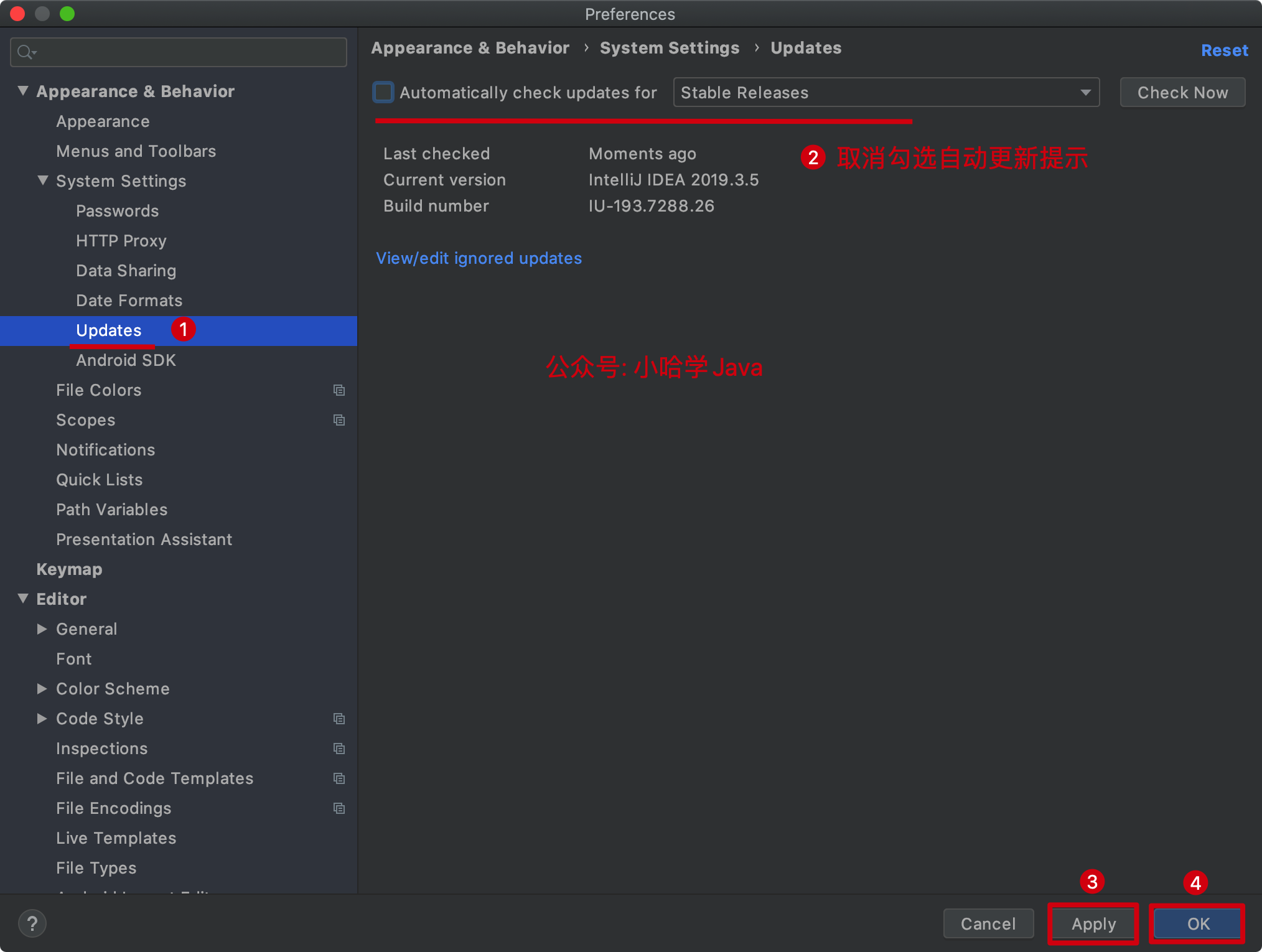1262x952 pixels.
Task: Select Data Sharing settings
Action: point(126,271)
